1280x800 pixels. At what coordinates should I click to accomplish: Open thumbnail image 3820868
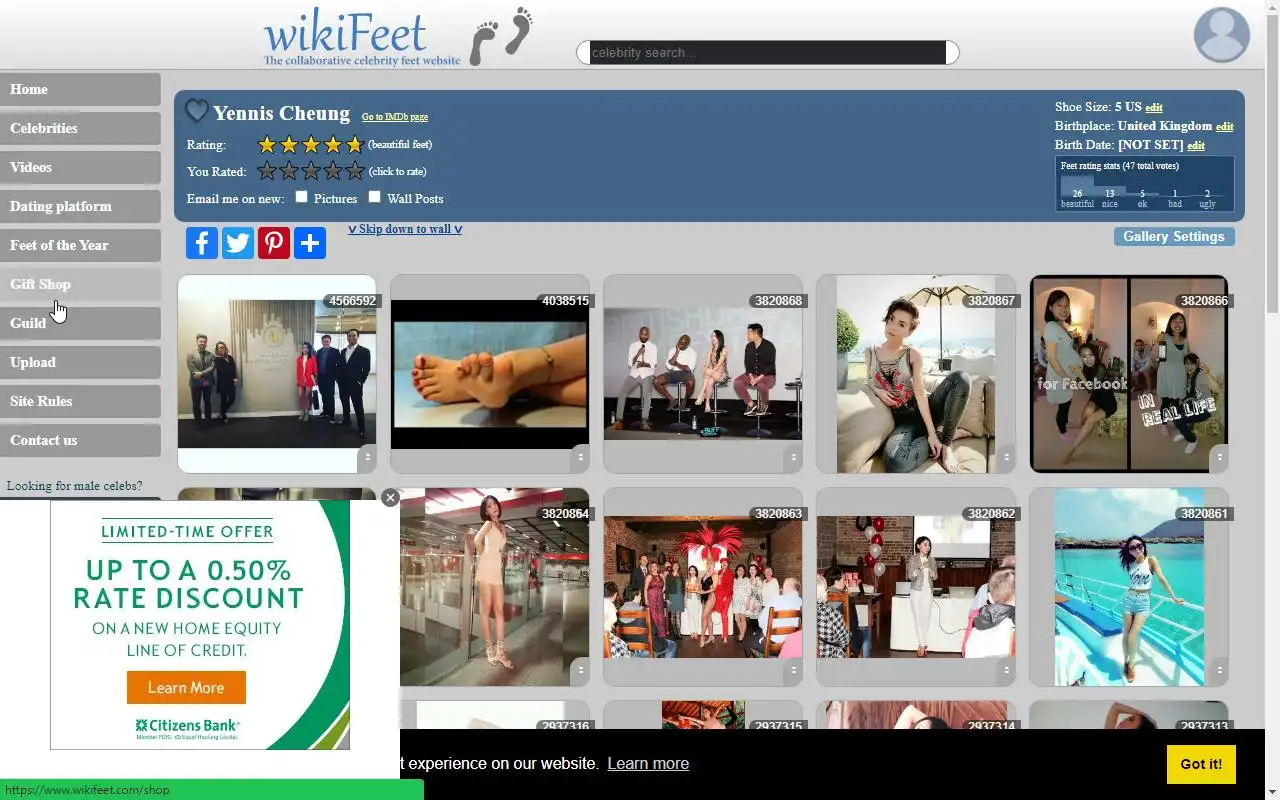click(x=703, y=373)
